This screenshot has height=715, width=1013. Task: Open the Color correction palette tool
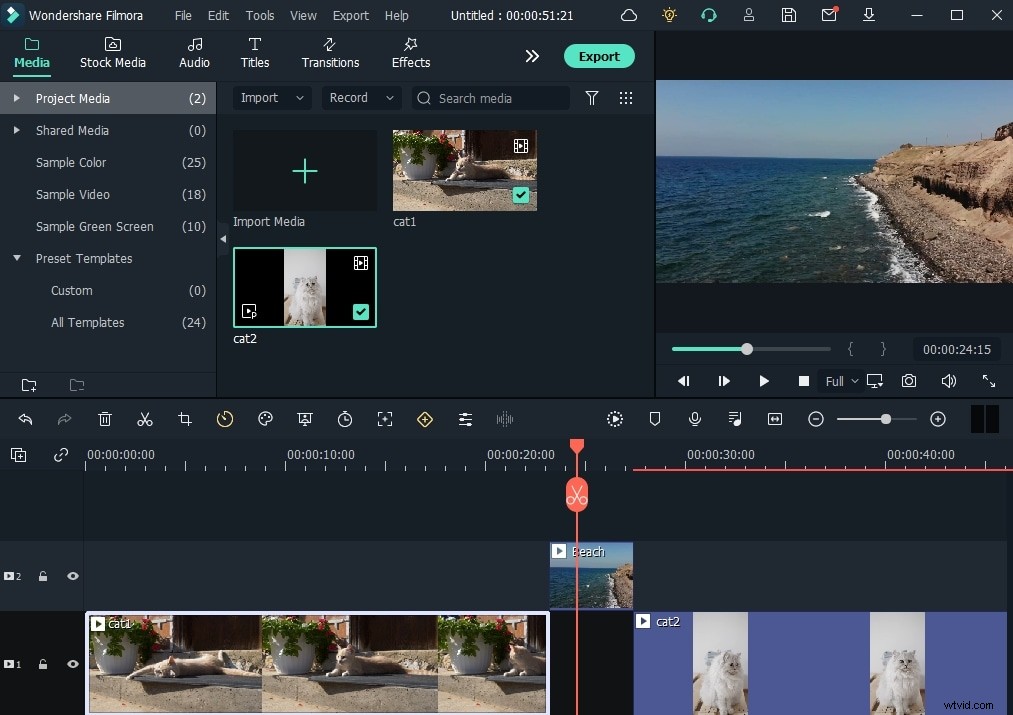(x=265, y=419)
